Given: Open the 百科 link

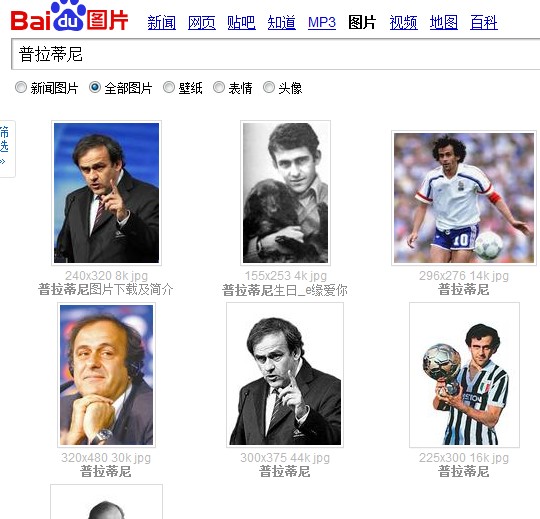Looking at the screenshot, I should point(484,23).
